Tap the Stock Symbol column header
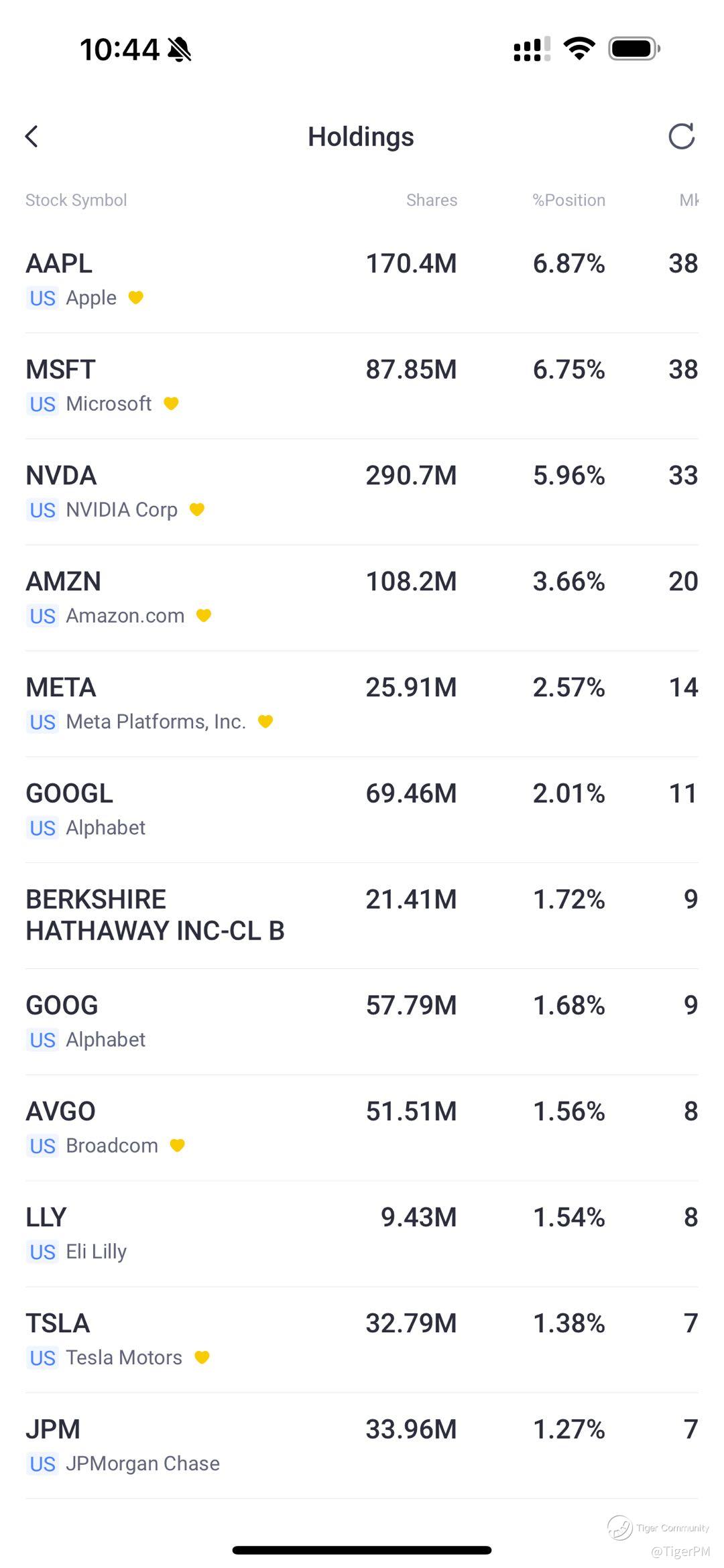 point(76,200)
